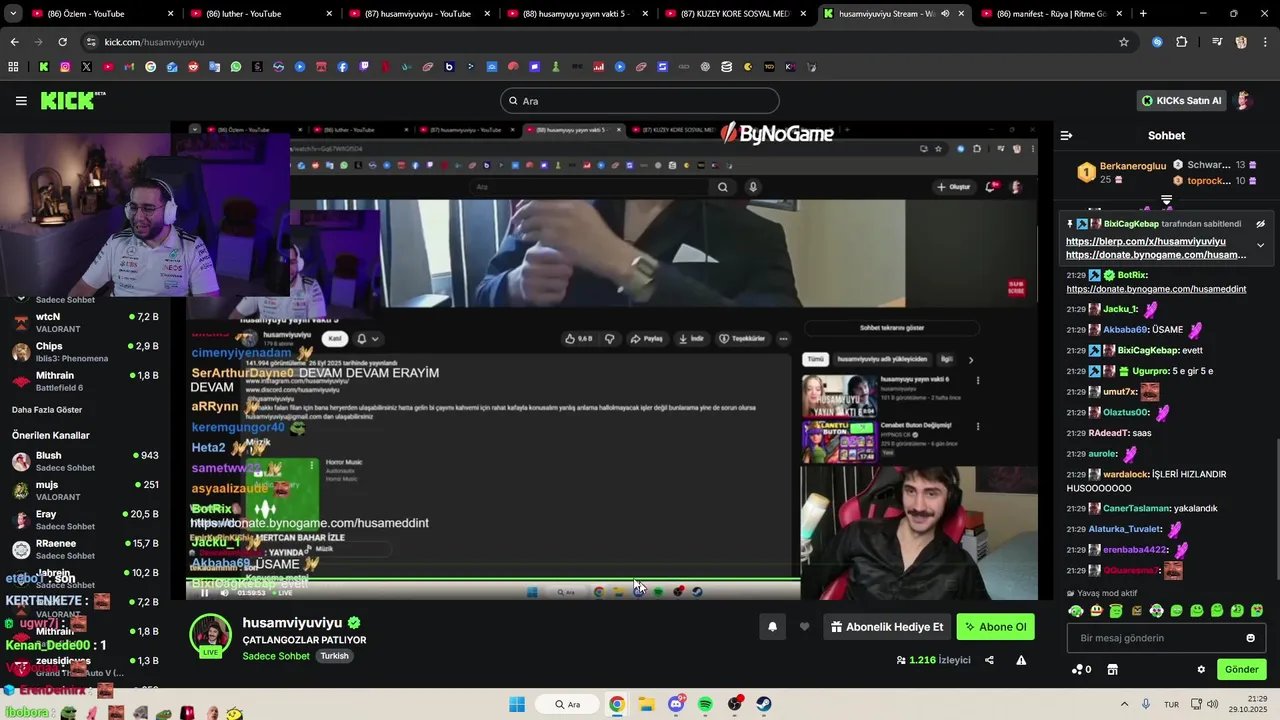Expand the pinned message chevron

click(1260, 245)
